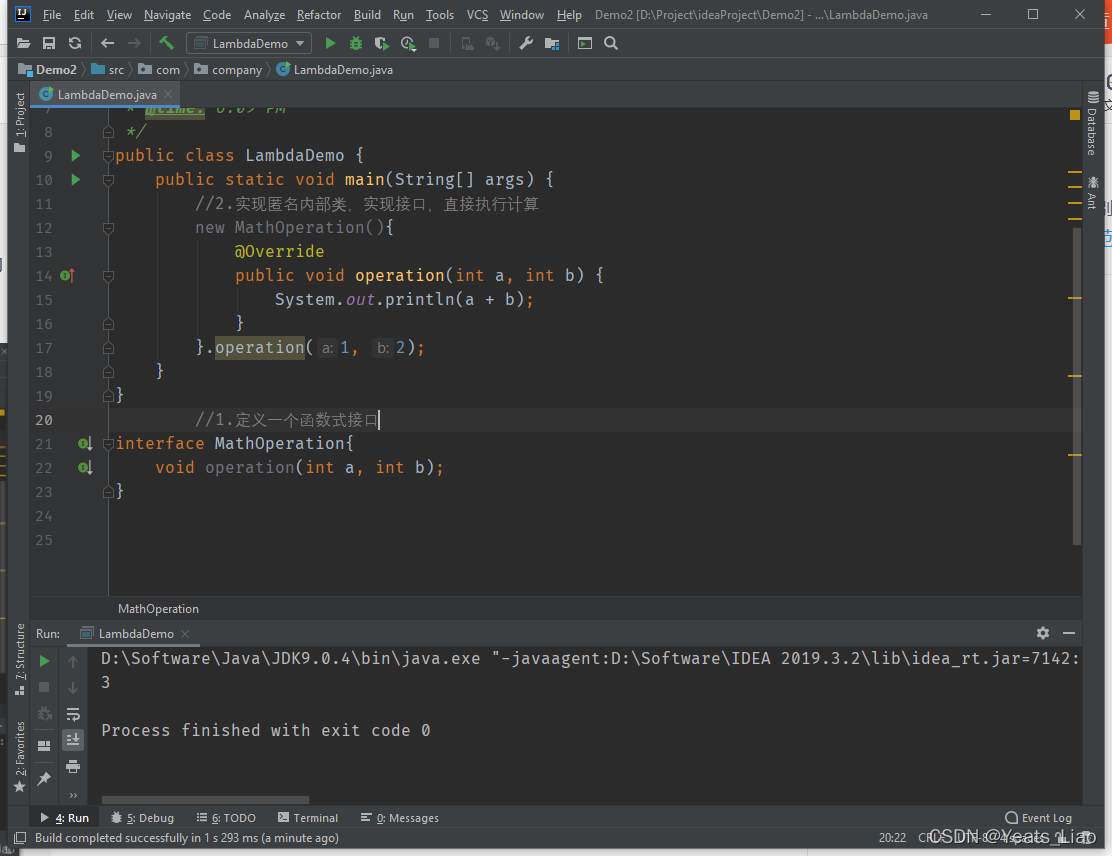Click the Run panel stop square icon
1112x856 pixels.
tap(44, 687)
